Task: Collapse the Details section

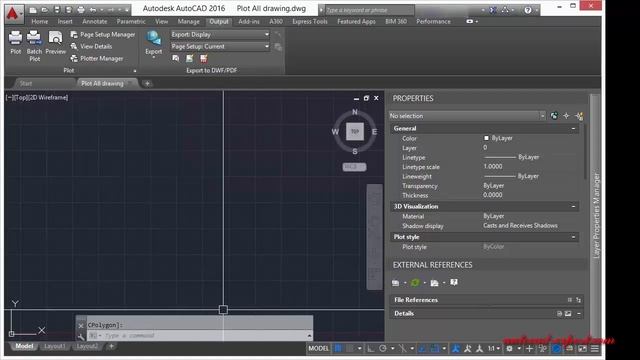Action: pos(579,314)
